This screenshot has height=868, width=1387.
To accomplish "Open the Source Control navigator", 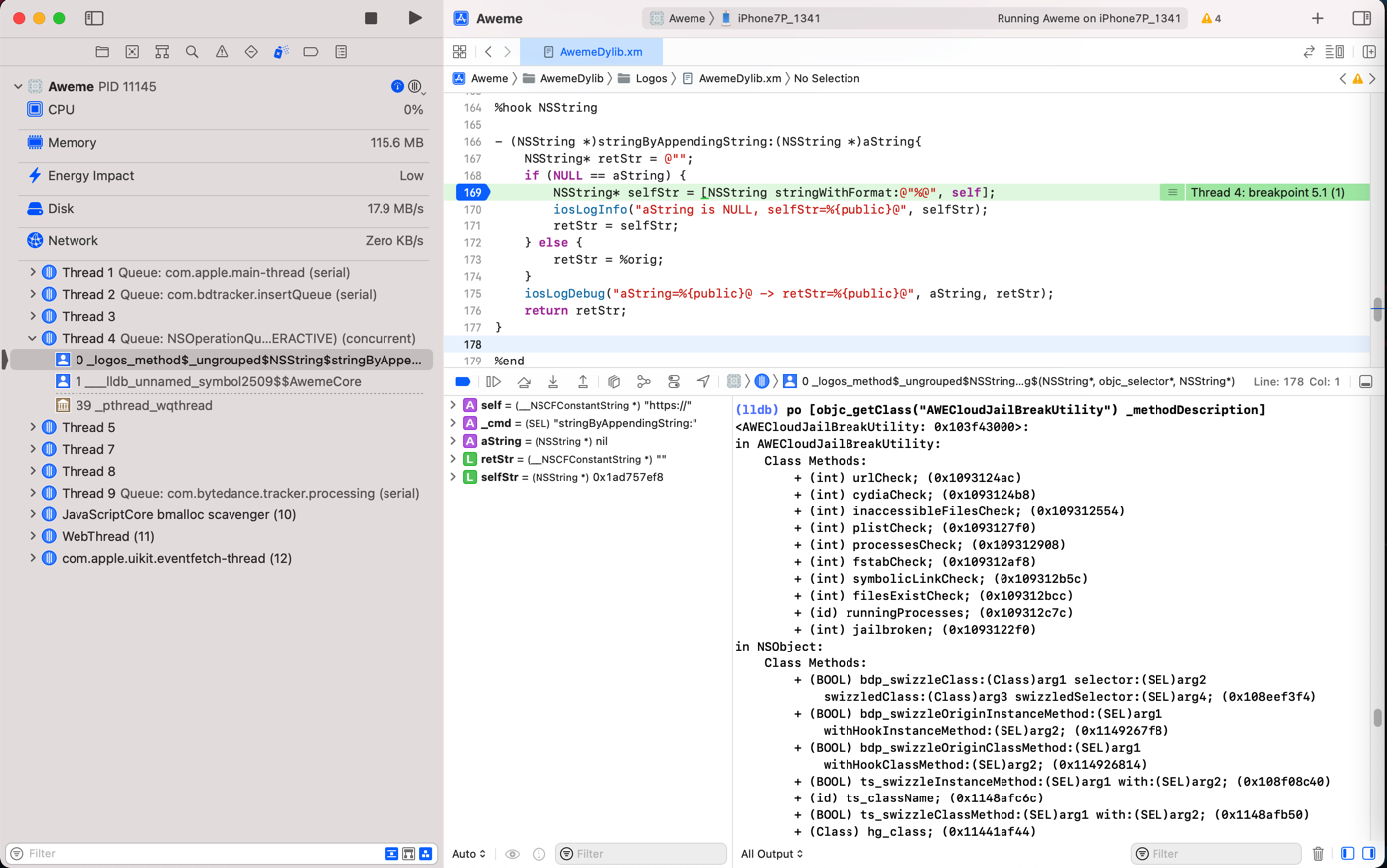I will coord(132,52).
